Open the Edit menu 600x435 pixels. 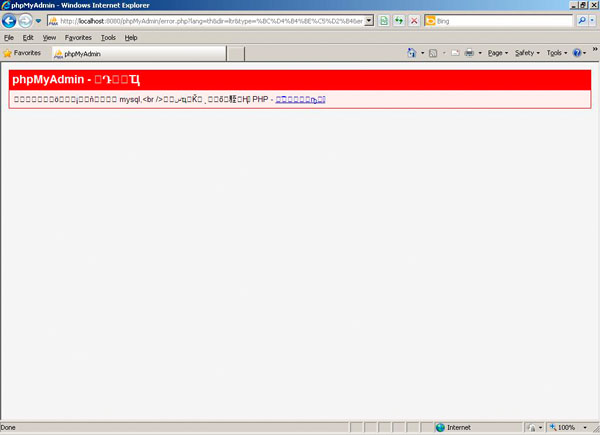pyautogui.click(x=28, y=37)
